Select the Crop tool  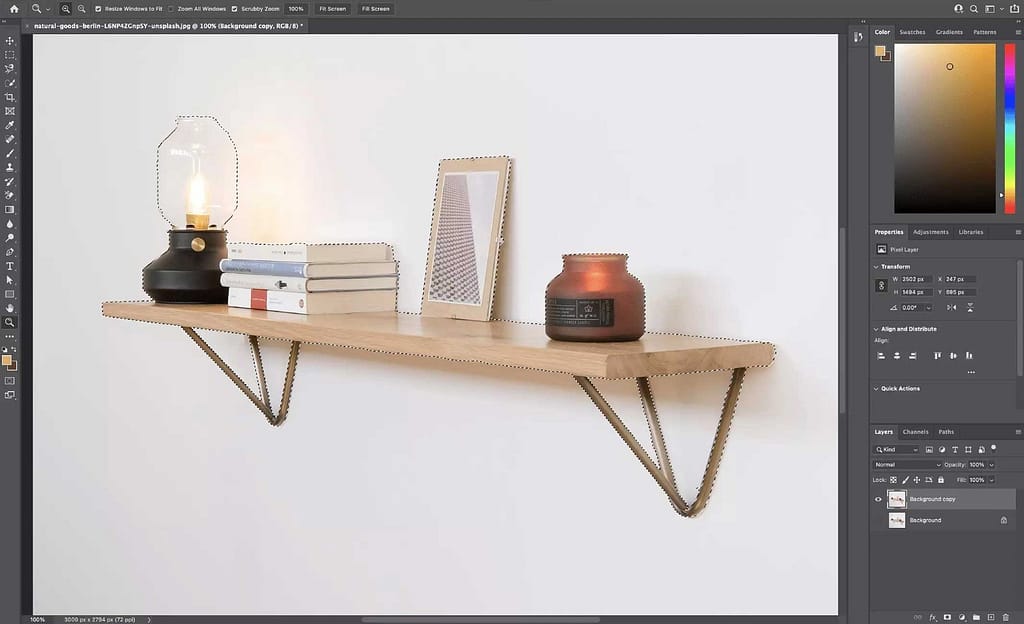(10, 97)
